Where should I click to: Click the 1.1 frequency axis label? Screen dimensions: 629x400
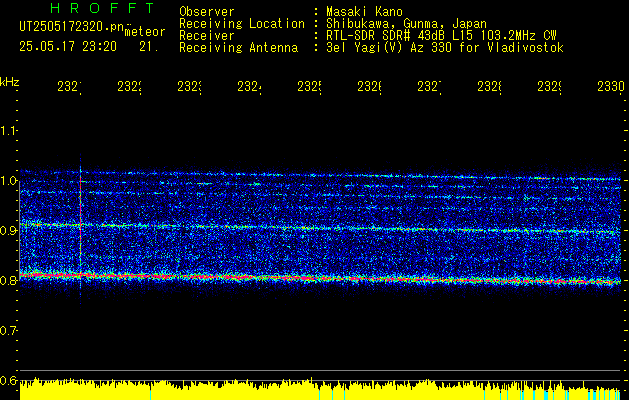[x=8, y=131]
